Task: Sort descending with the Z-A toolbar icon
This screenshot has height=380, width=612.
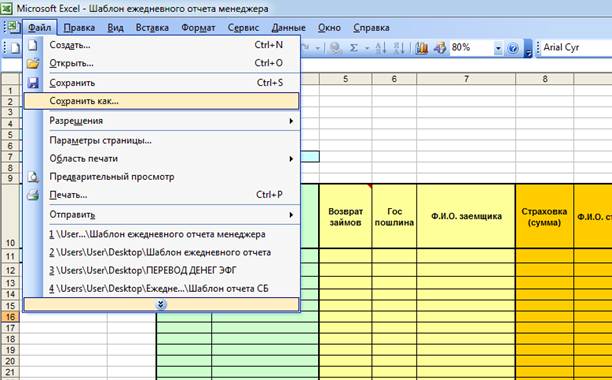Action: pos(399,48)
